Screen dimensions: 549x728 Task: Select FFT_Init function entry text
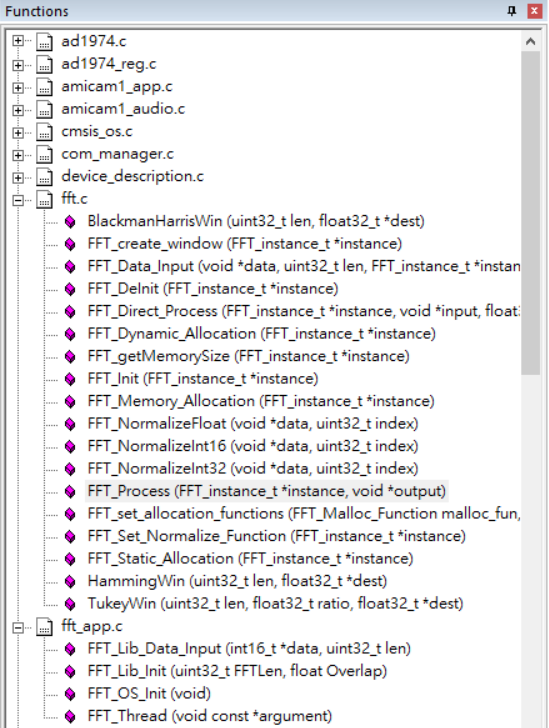pos(203,379)
